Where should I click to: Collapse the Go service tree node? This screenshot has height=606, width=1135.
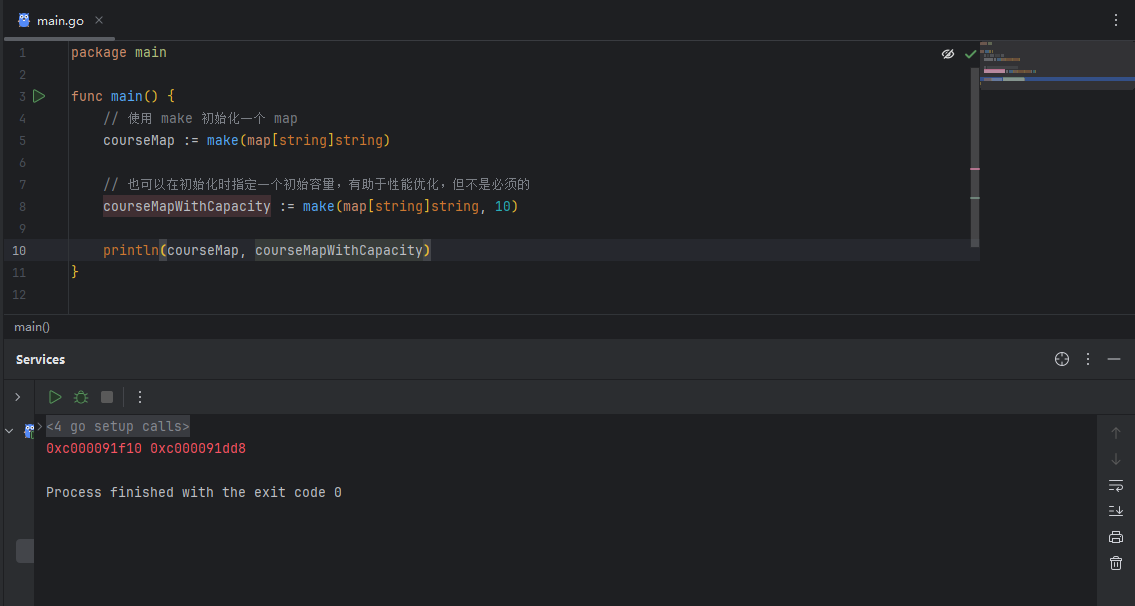[9, 431]
